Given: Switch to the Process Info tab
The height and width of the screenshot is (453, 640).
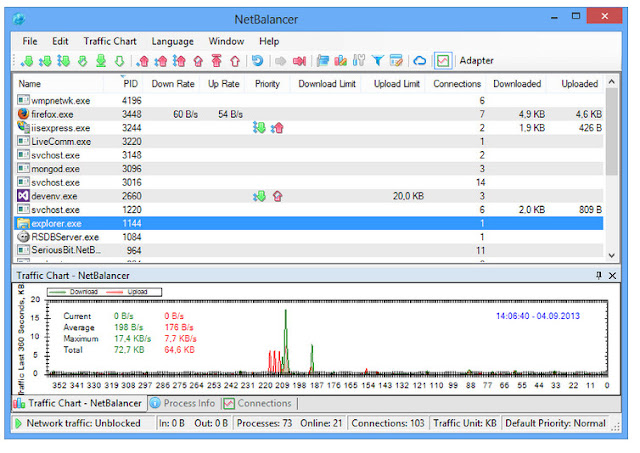Looking at the screenshot, I should (184, 403).
